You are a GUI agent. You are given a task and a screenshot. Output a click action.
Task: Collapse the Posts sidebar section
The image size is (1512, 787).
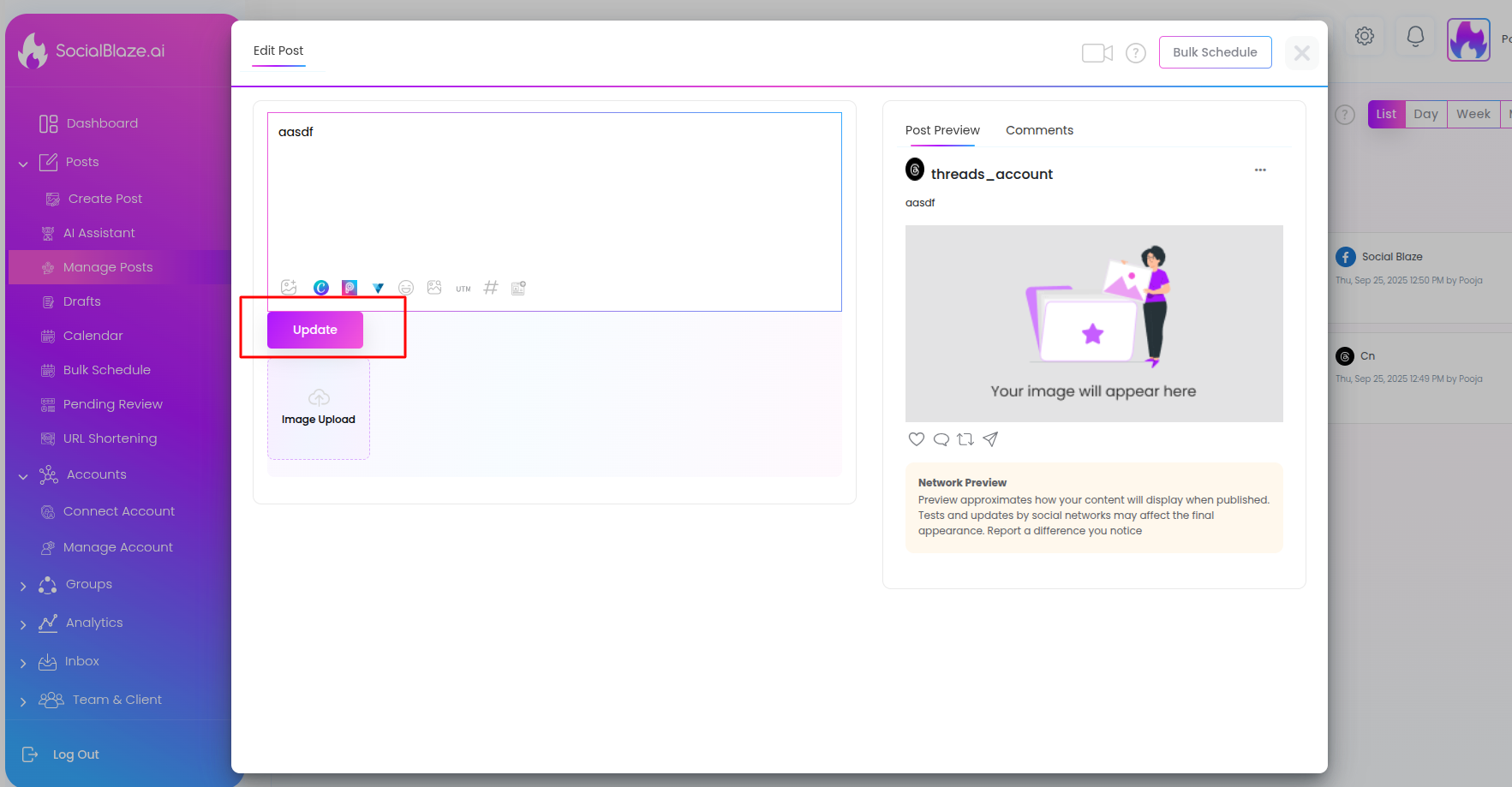[23, 164]
